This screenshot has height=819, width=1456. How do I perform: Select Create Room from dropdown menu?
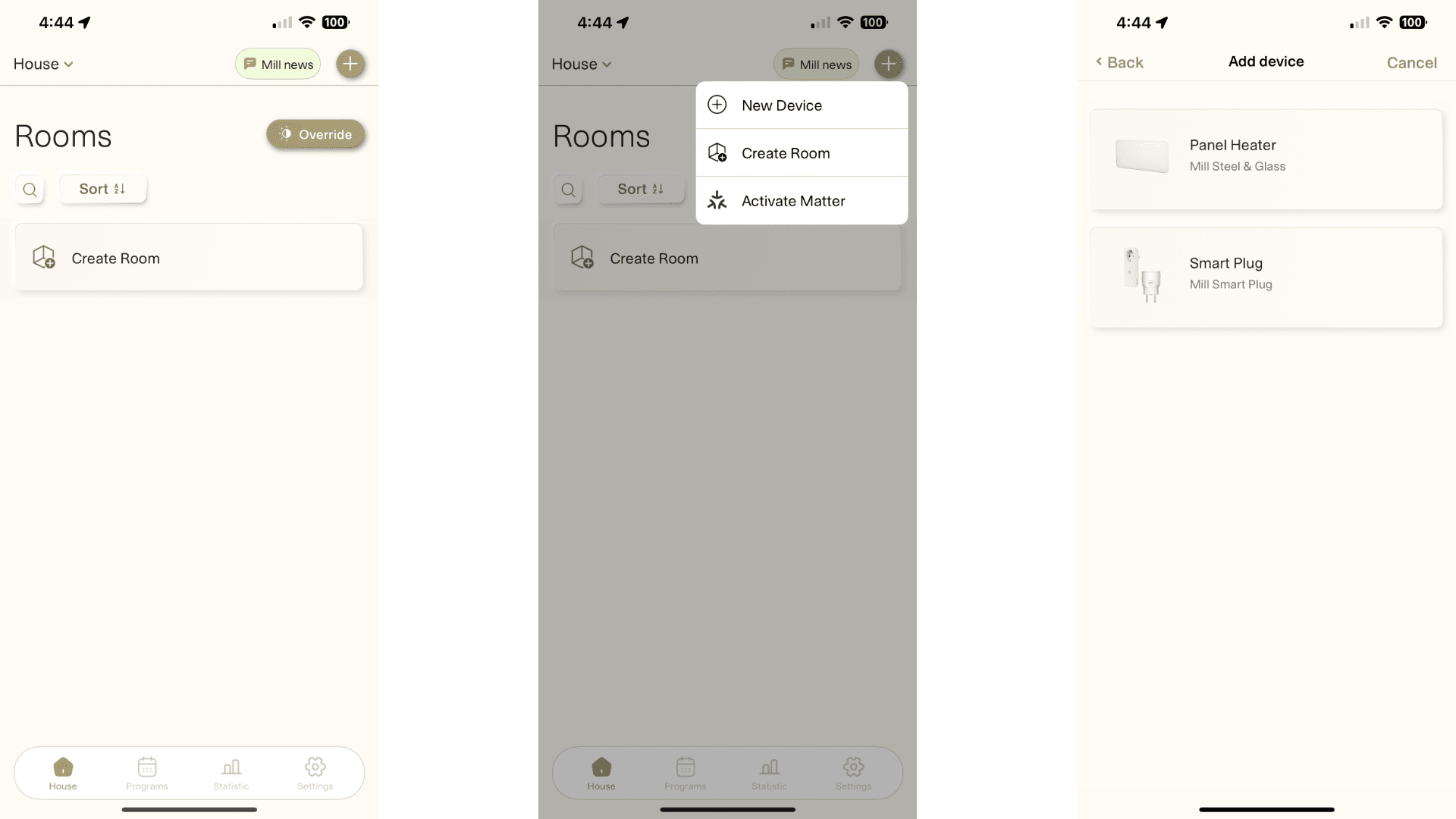pos(800,152)
